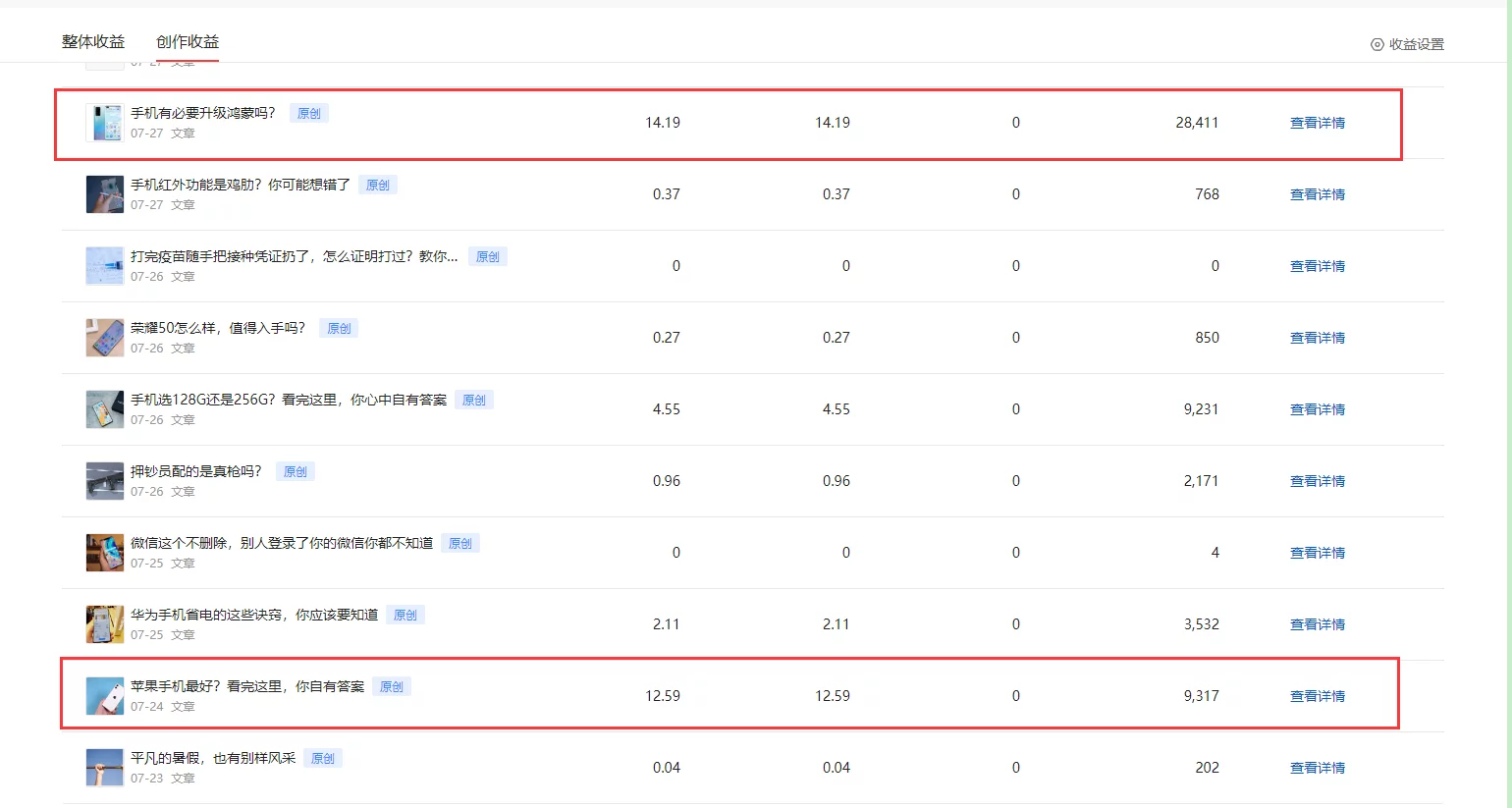Open 查看详情 for 手机选128G还是256G

[x=1318, y=409]
